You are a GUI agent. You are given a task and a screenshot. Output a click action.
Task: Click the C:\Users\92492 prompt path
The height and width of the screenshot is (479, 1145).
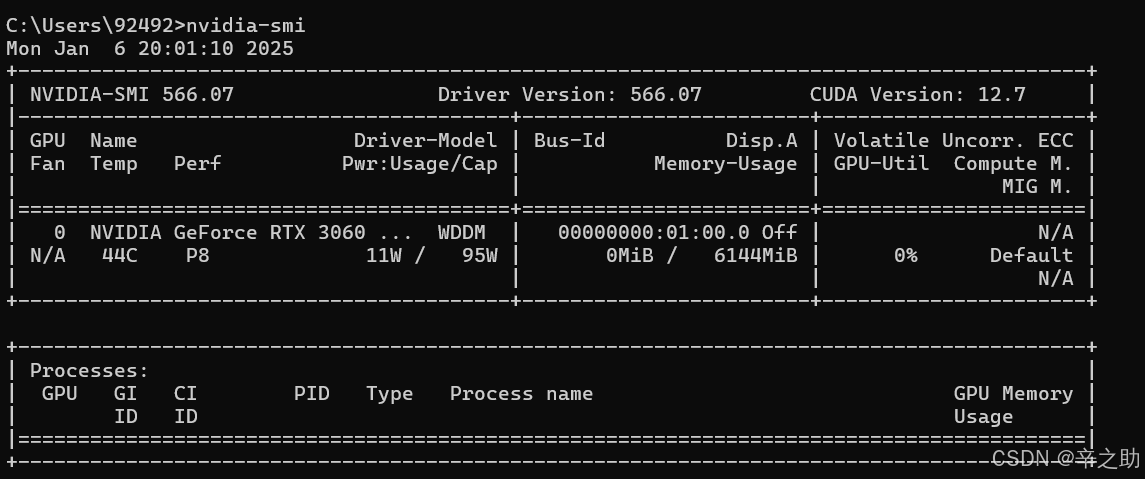90,26
